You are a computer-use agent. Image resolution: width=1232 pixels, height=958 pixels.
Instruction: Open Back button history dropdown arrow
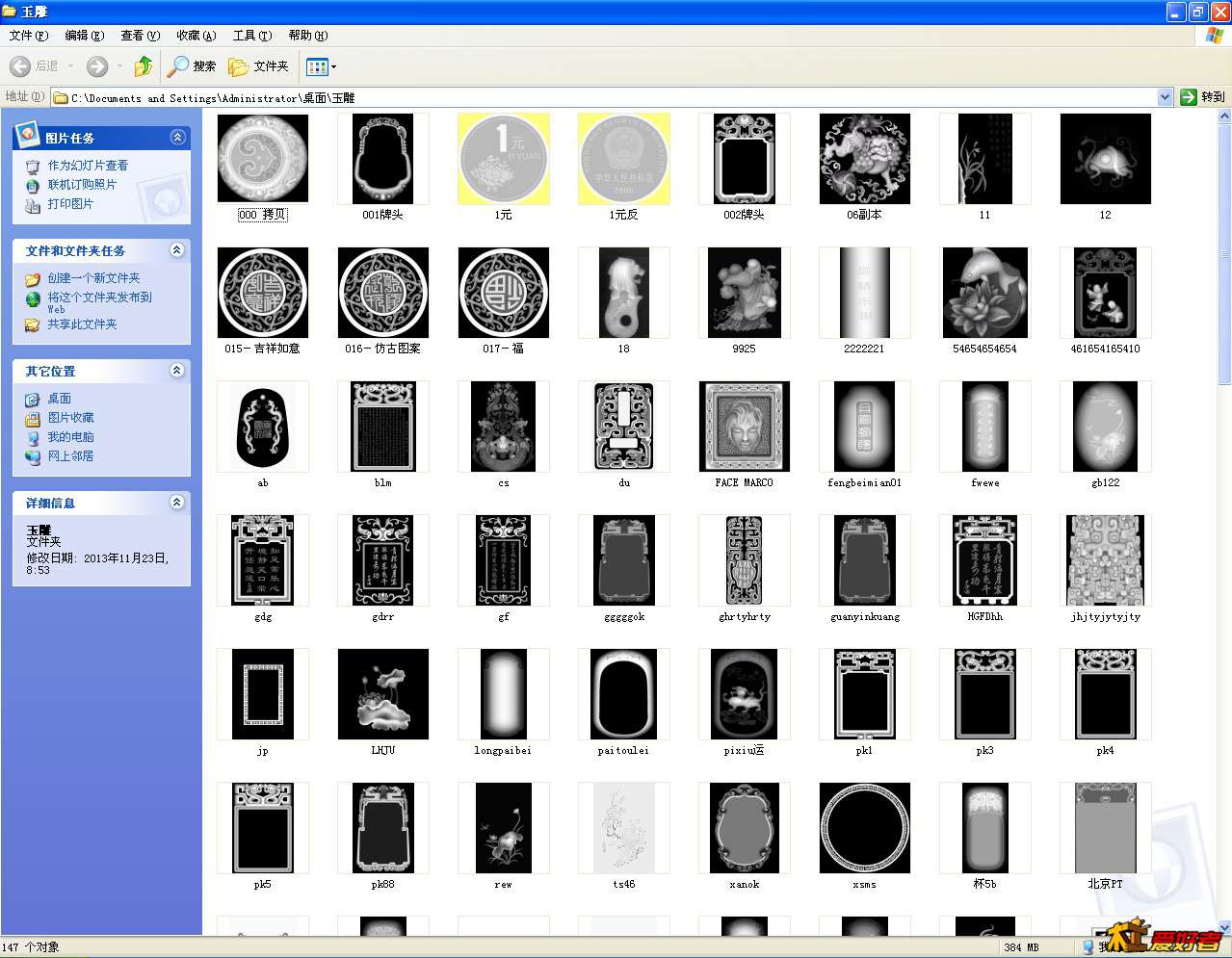click(70, 66)
